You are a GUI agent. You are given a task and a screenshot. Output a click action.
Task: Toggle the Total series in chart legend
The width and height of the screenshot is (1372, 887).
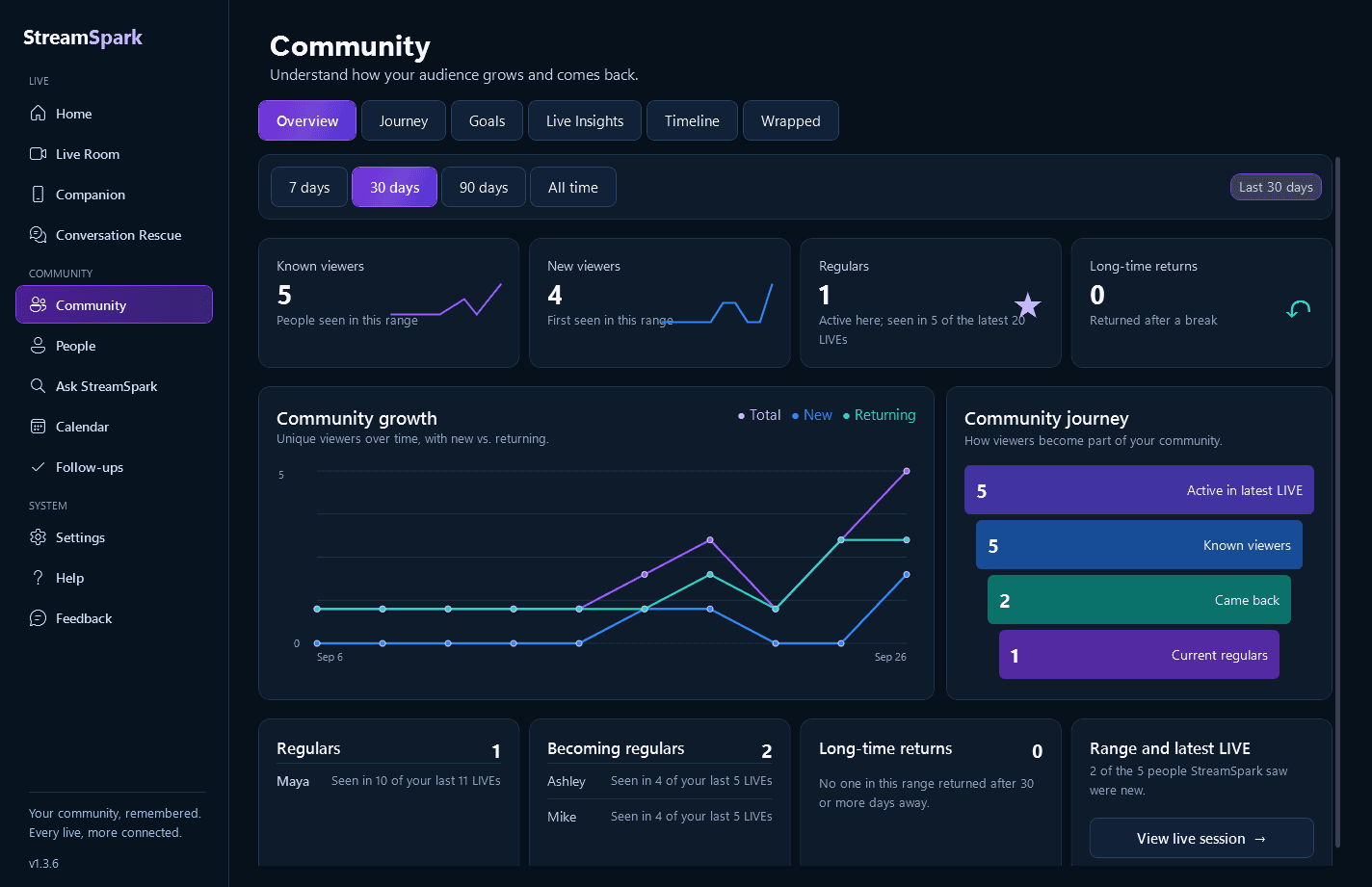759,415
